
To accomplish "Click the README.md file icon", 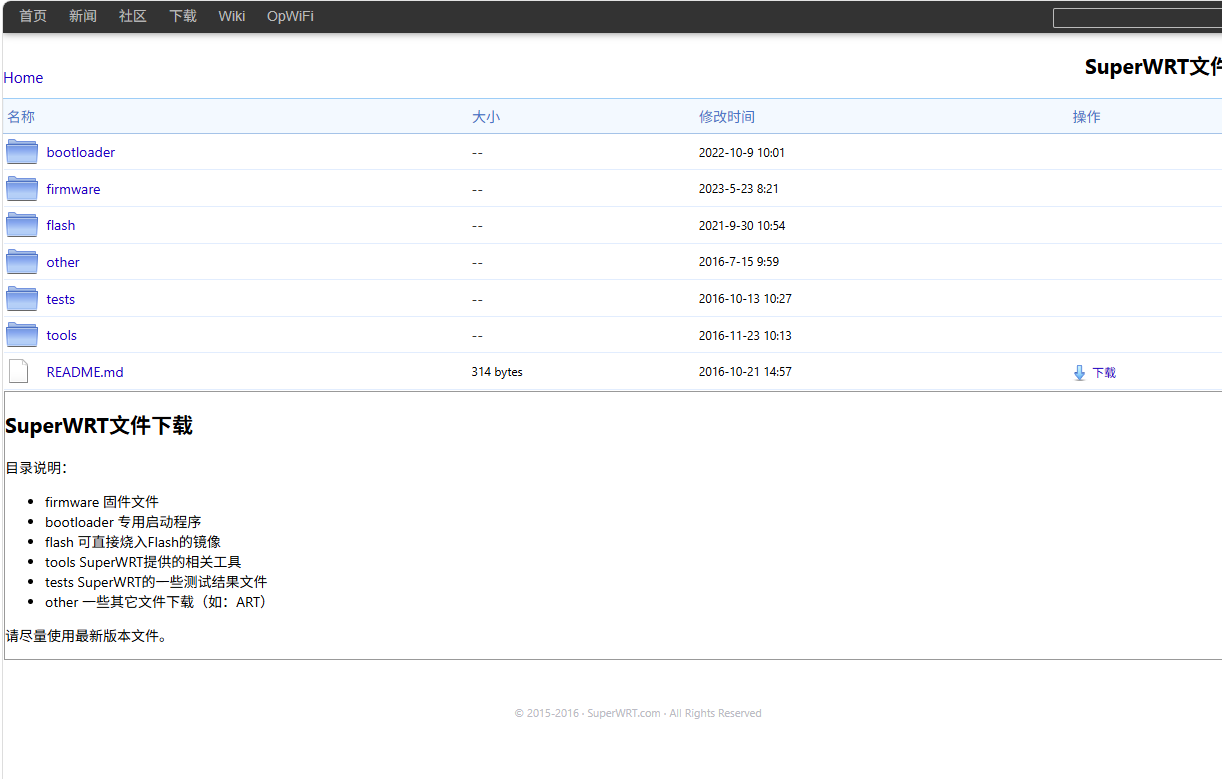I will click(18, 372).
